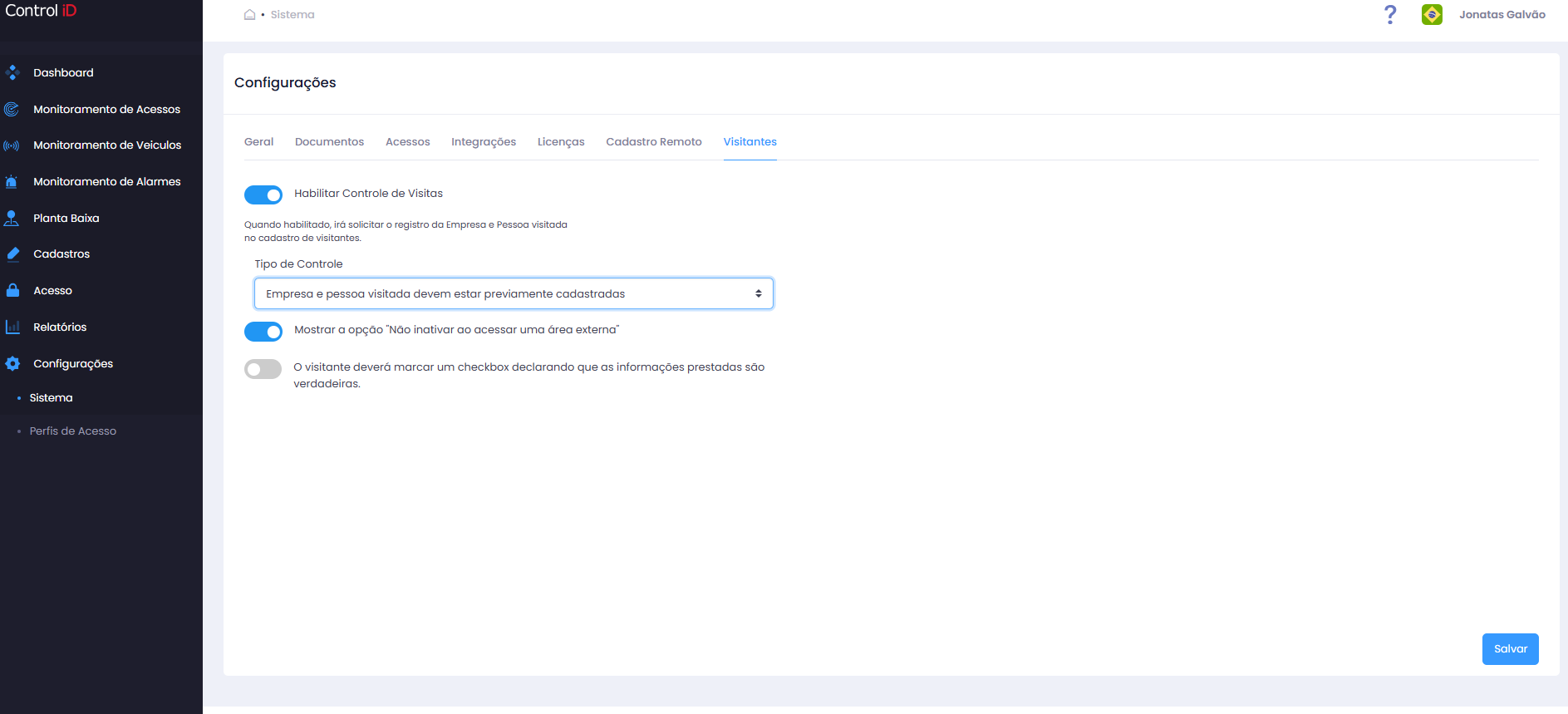
Task: Switch to the Licenças tab
Action: point(561,142)
